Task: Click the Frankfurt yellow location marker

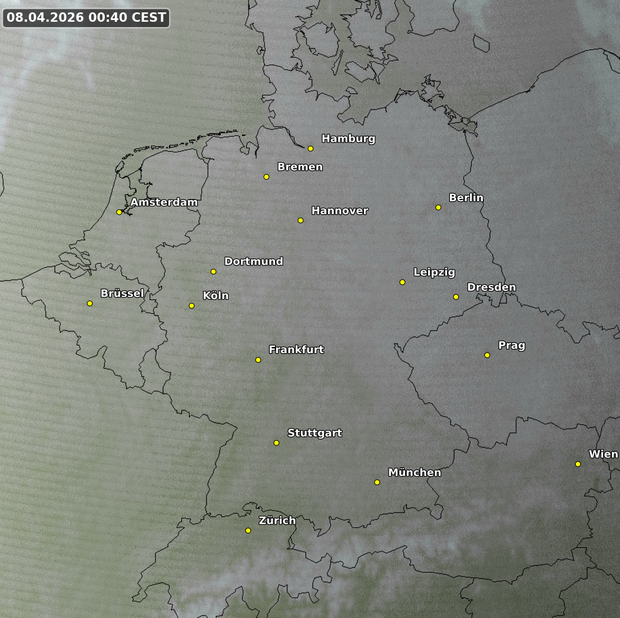Action: point(258,359)
